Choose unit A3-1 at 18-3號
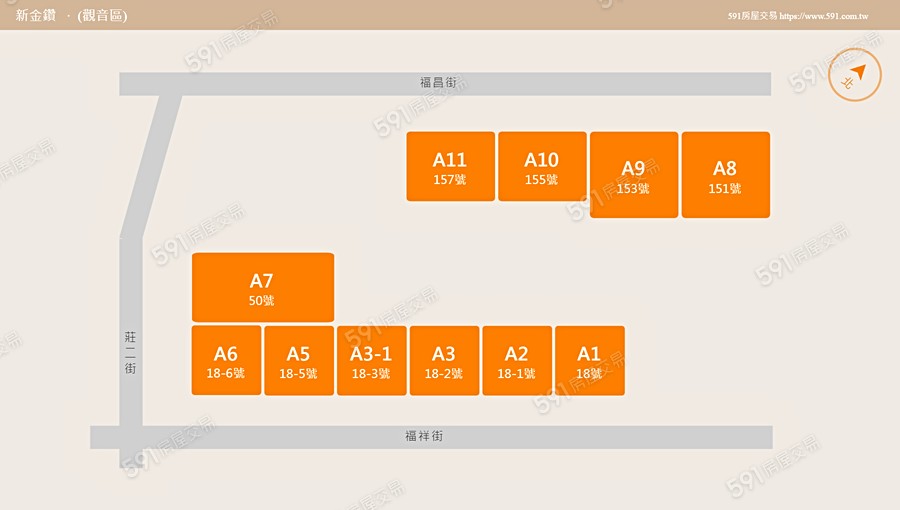900x510 pixels. click(x=371, y=361)
